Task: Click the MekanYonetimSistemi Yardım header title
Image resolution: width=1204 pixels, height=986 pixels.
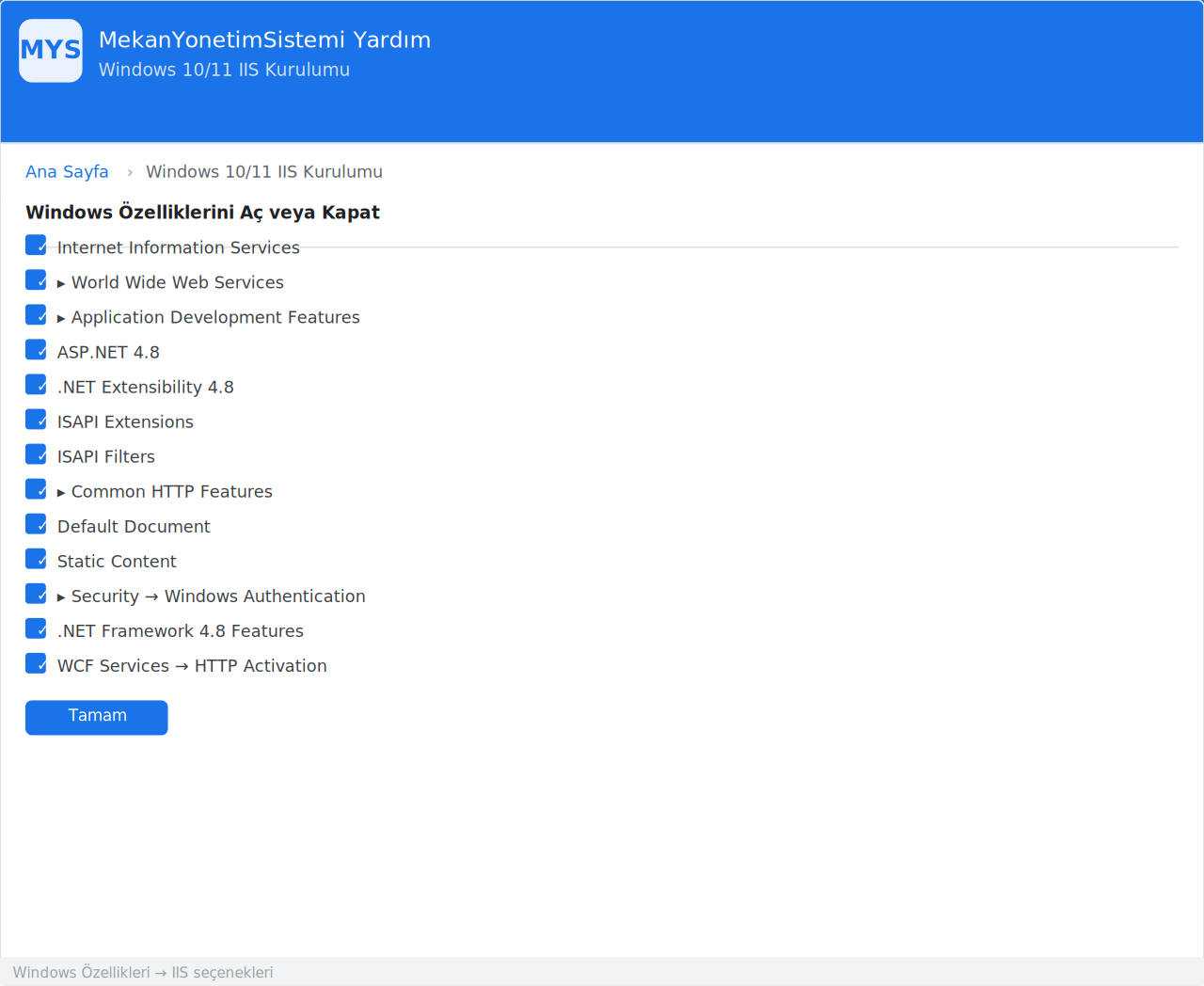Action: point(264,40)
